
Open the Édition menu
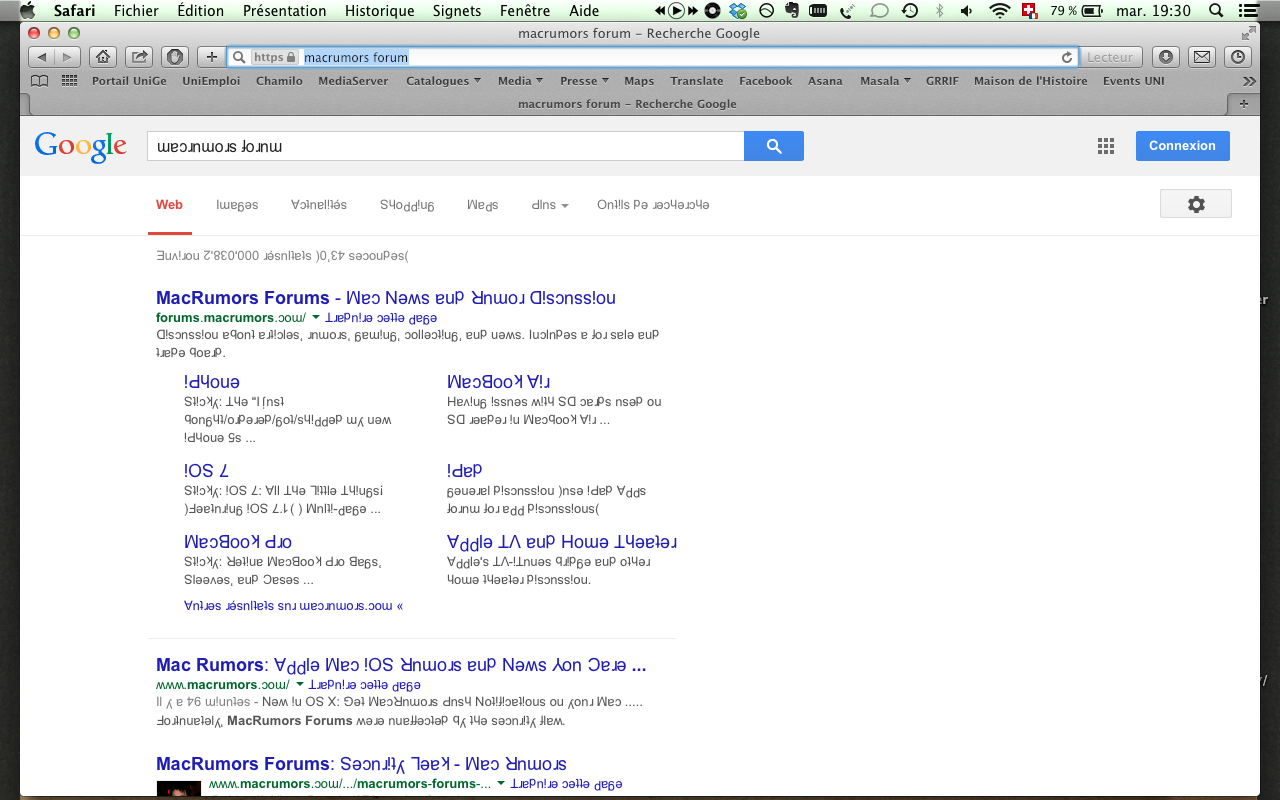point(200,11)
